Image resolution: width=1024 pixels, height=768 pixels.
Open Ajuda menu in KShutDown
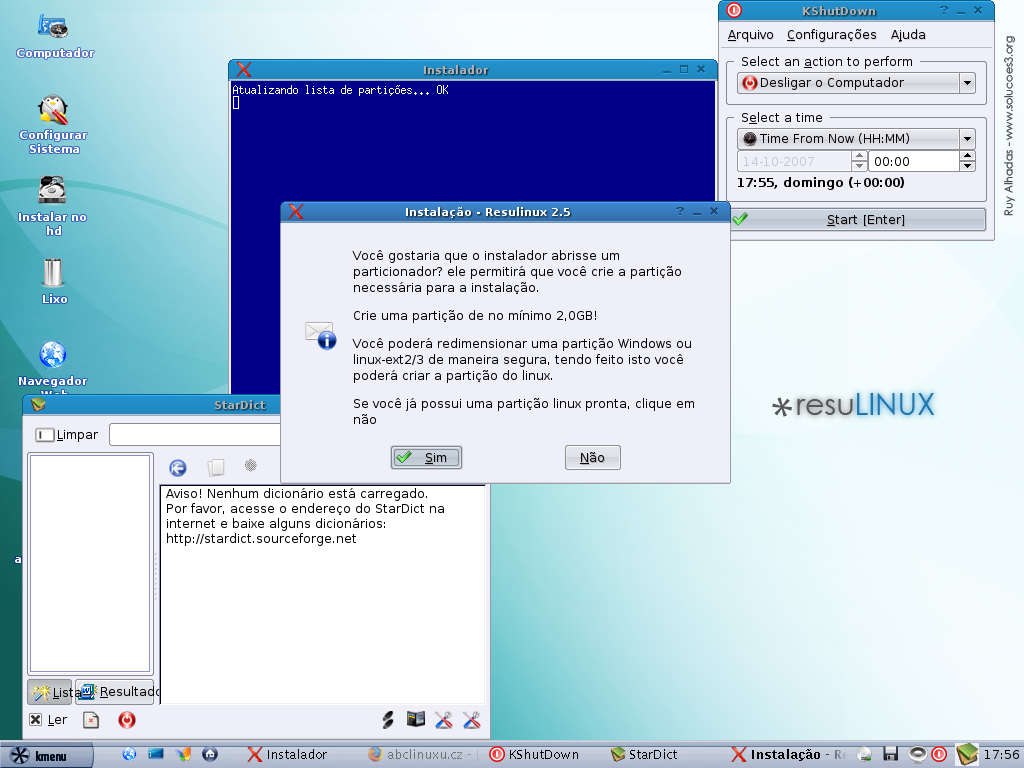coord(908,35)
